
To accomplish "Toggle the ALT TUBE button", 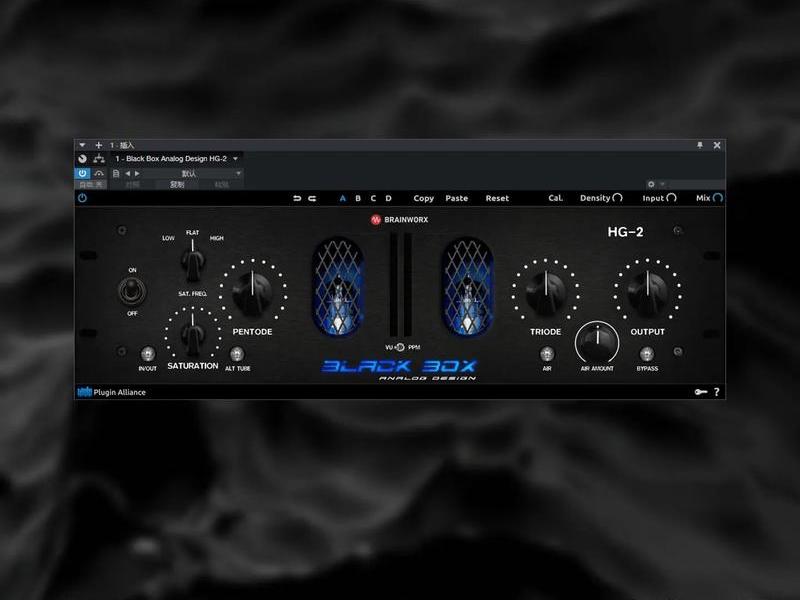I will tap(237, 354).
